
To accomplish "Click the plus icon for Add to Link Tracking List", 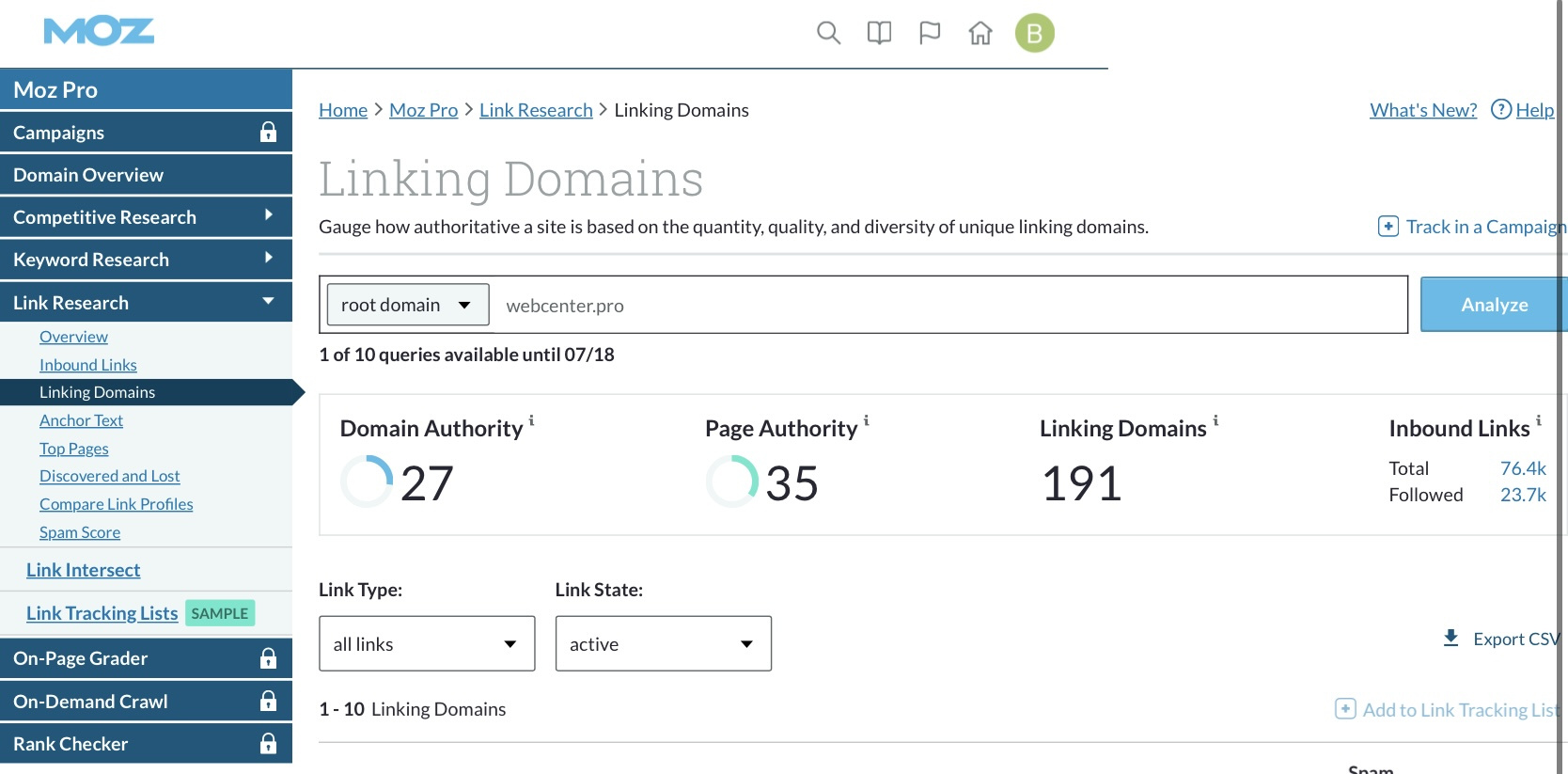I will pos(1345,709).
